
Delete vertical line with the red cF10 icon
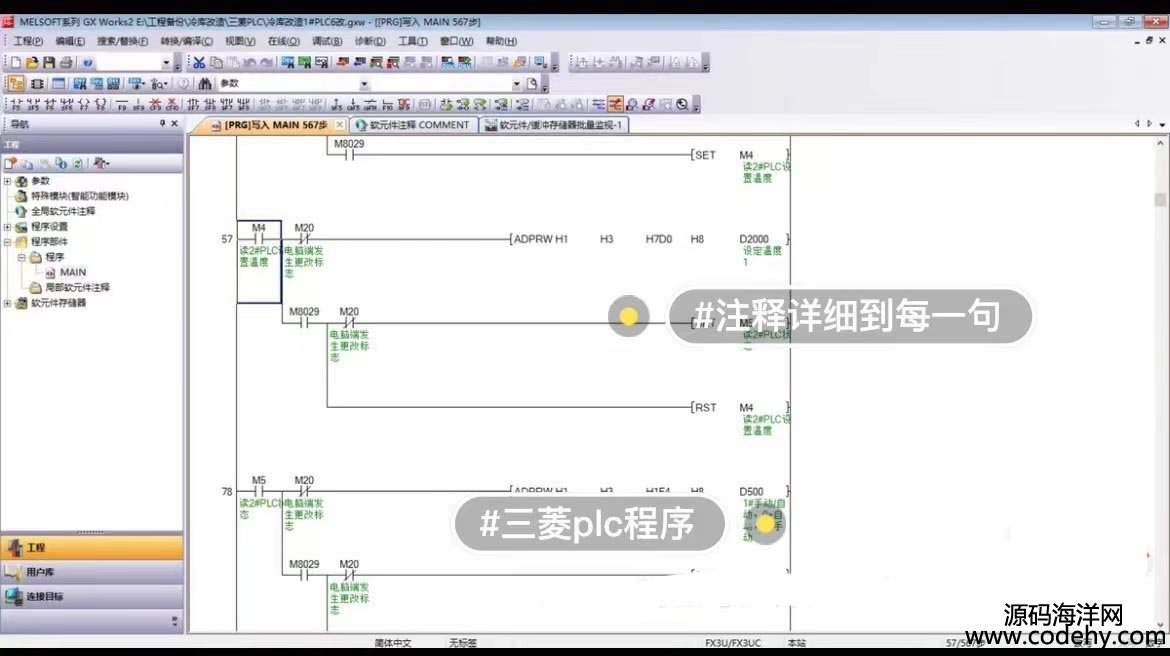(172, 104)
